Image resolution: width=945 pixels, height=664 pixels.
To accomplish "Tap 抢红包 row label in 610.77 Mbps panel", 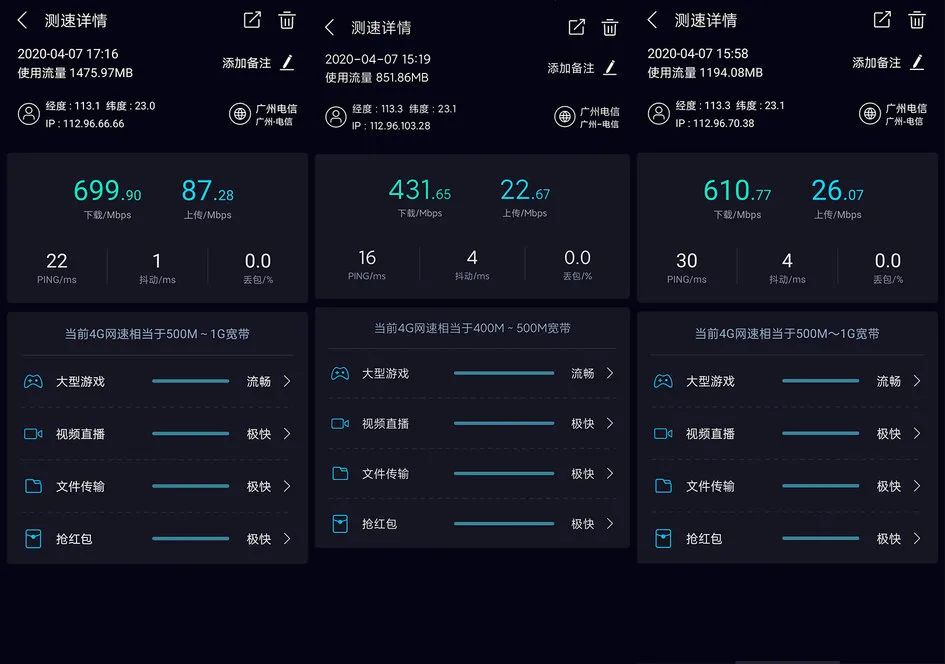I will (704, 539).
